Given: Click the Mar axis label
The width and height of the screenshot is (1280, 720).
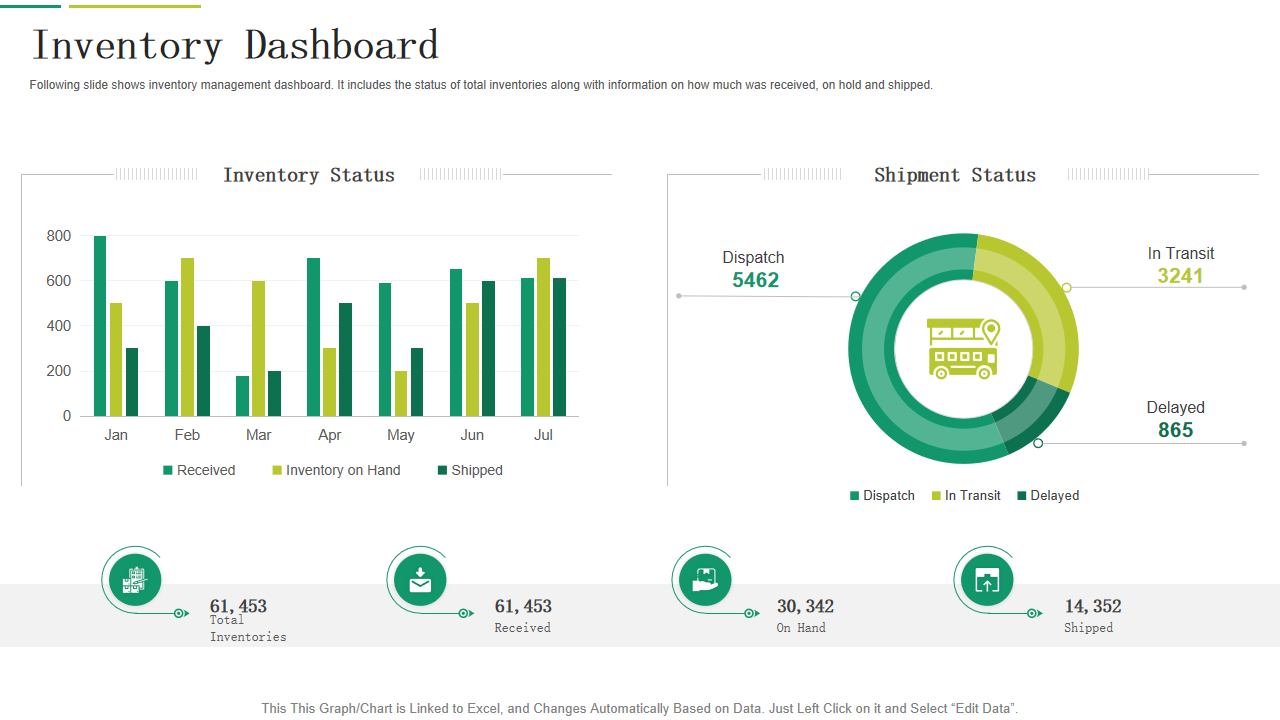Looking at the screenshot, I should [258, 435].
